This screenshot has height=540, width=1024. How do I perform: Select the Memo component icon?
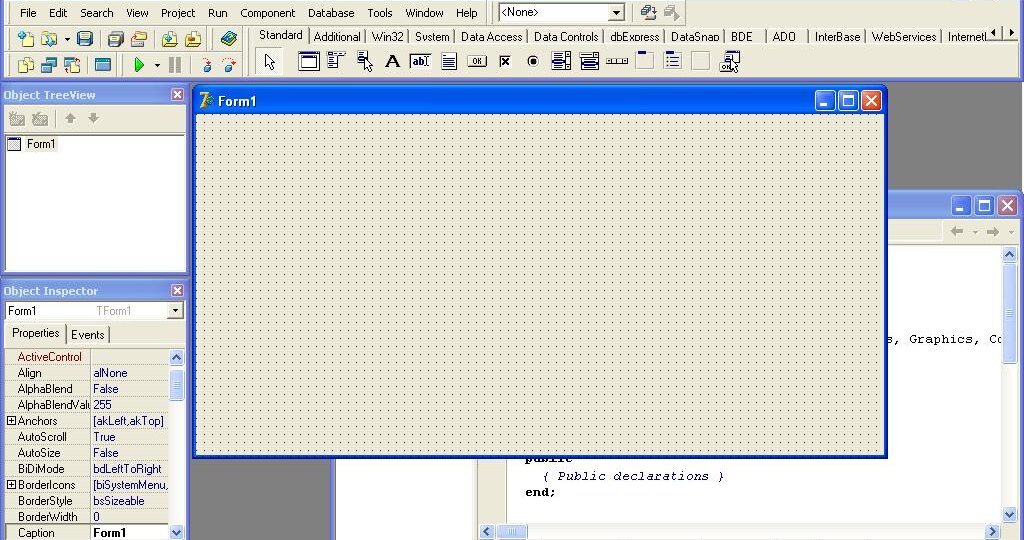tap(449, 61)
